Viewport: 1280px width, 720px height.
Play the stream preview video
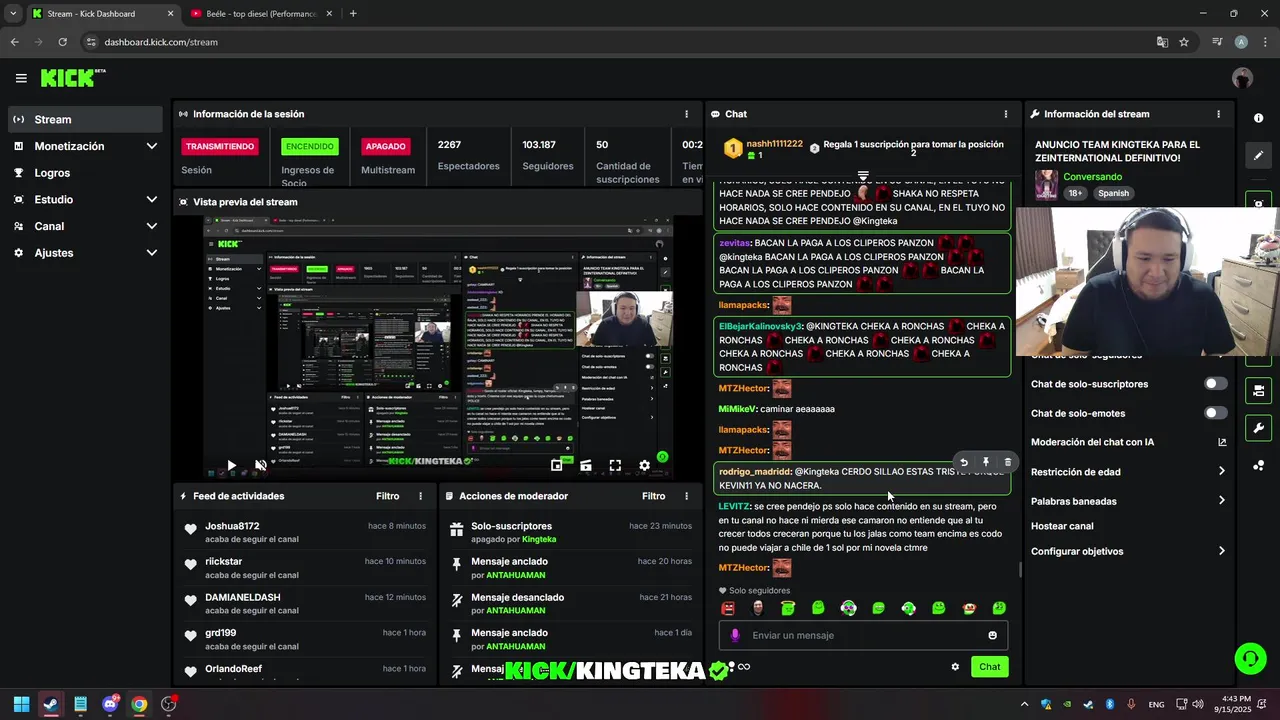pyautogui.click(x=231, y=465)
